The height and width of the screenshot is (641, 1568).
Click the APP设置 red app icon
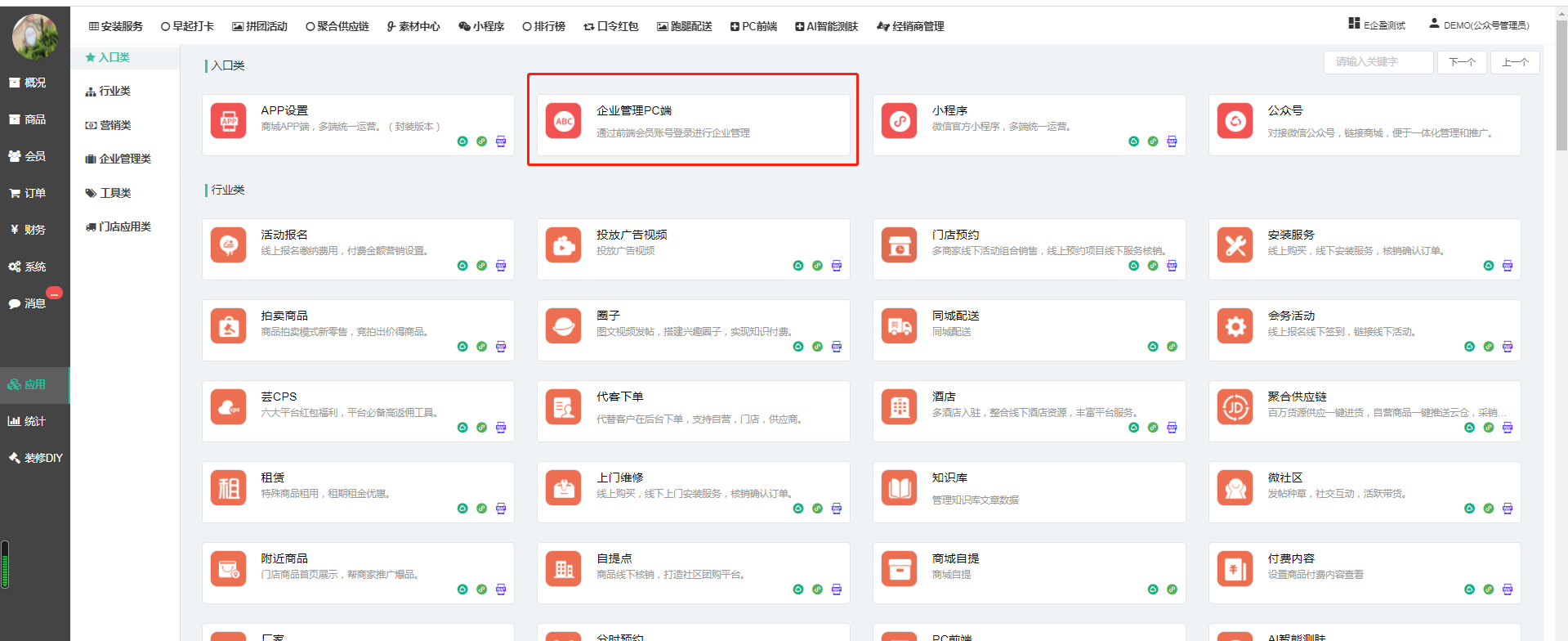(228, 121)
